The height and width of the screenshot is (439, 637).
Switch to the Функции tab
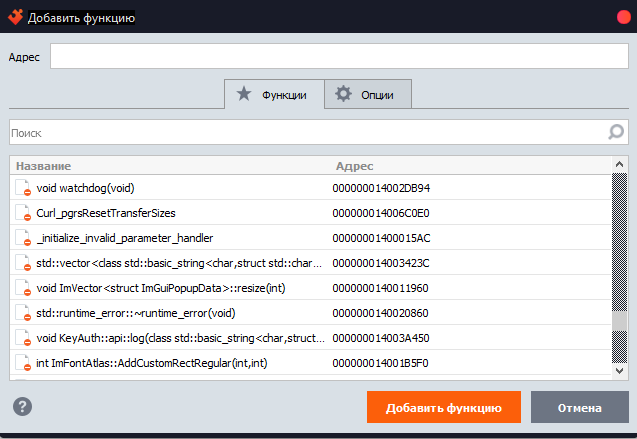[273, 94]
